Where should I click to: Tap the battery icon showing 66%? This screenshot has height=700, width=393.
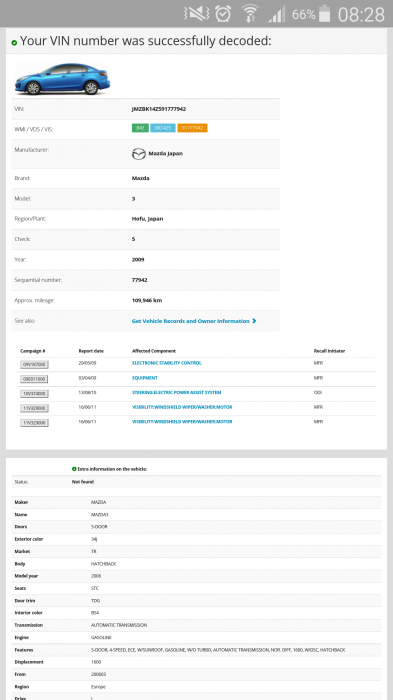(325, 14)
